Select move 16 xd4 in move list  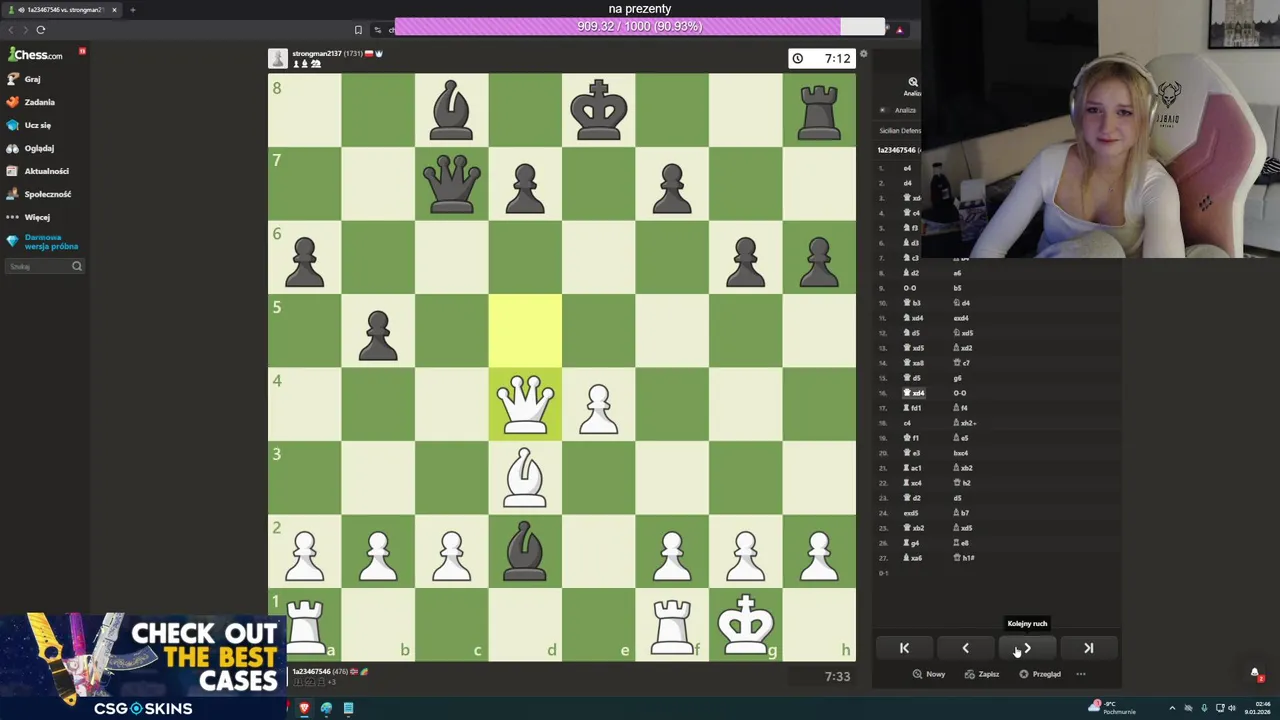tap(914, 393)
